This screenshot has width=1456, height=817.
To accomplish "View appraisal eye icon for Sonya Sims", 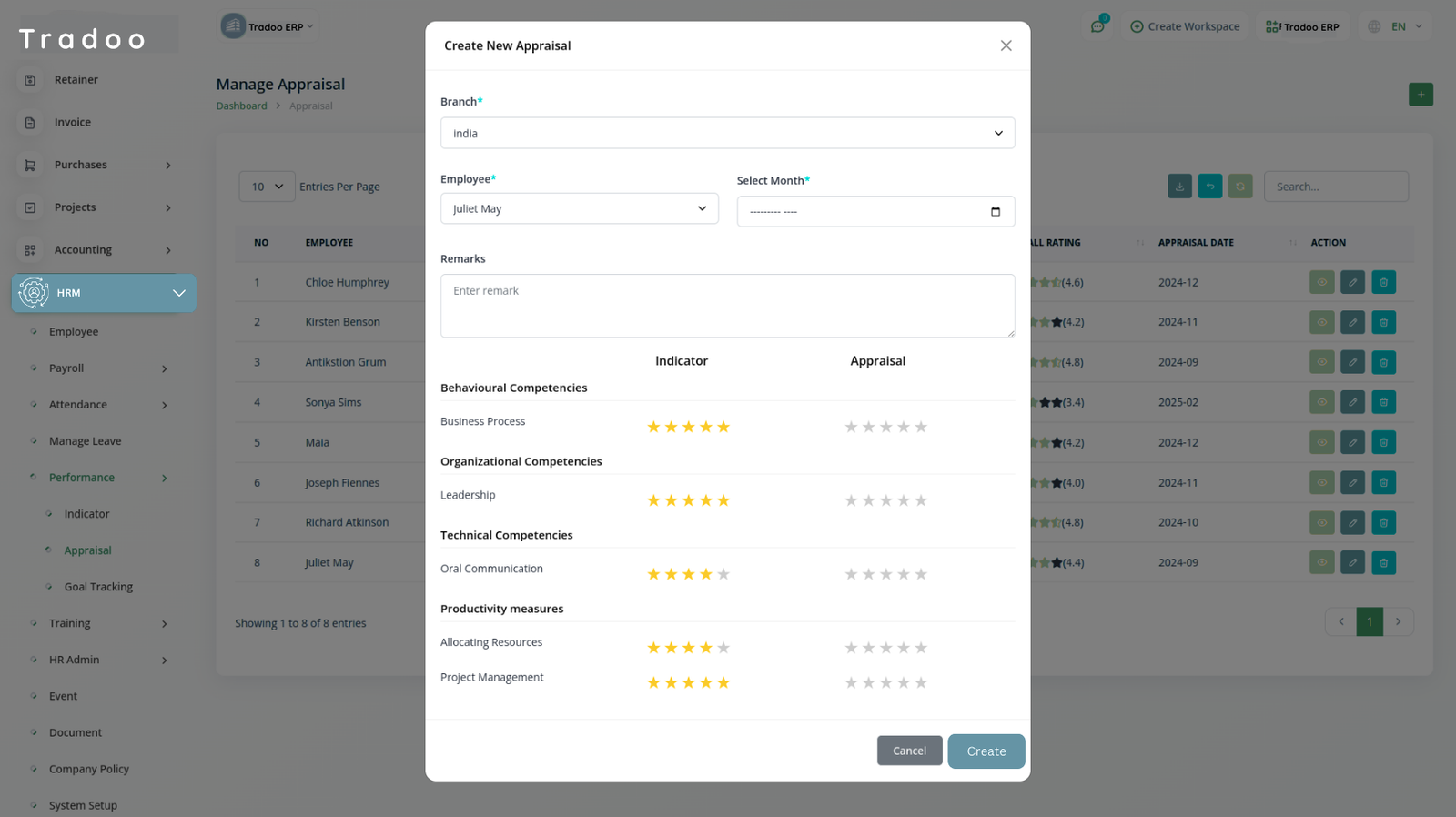I will tap(1321, 402).
